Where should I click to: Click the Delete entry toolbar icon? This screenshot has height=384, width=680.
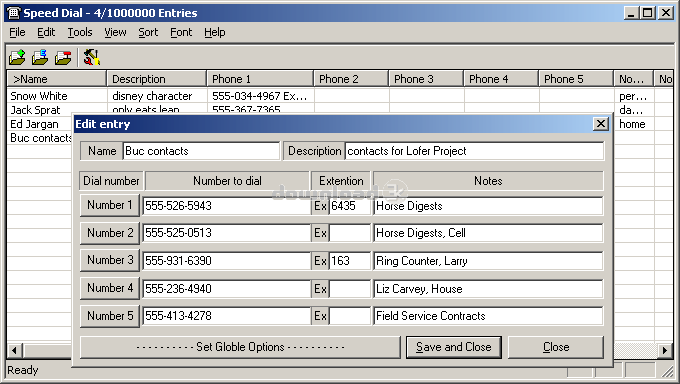(x=63, y=57)
